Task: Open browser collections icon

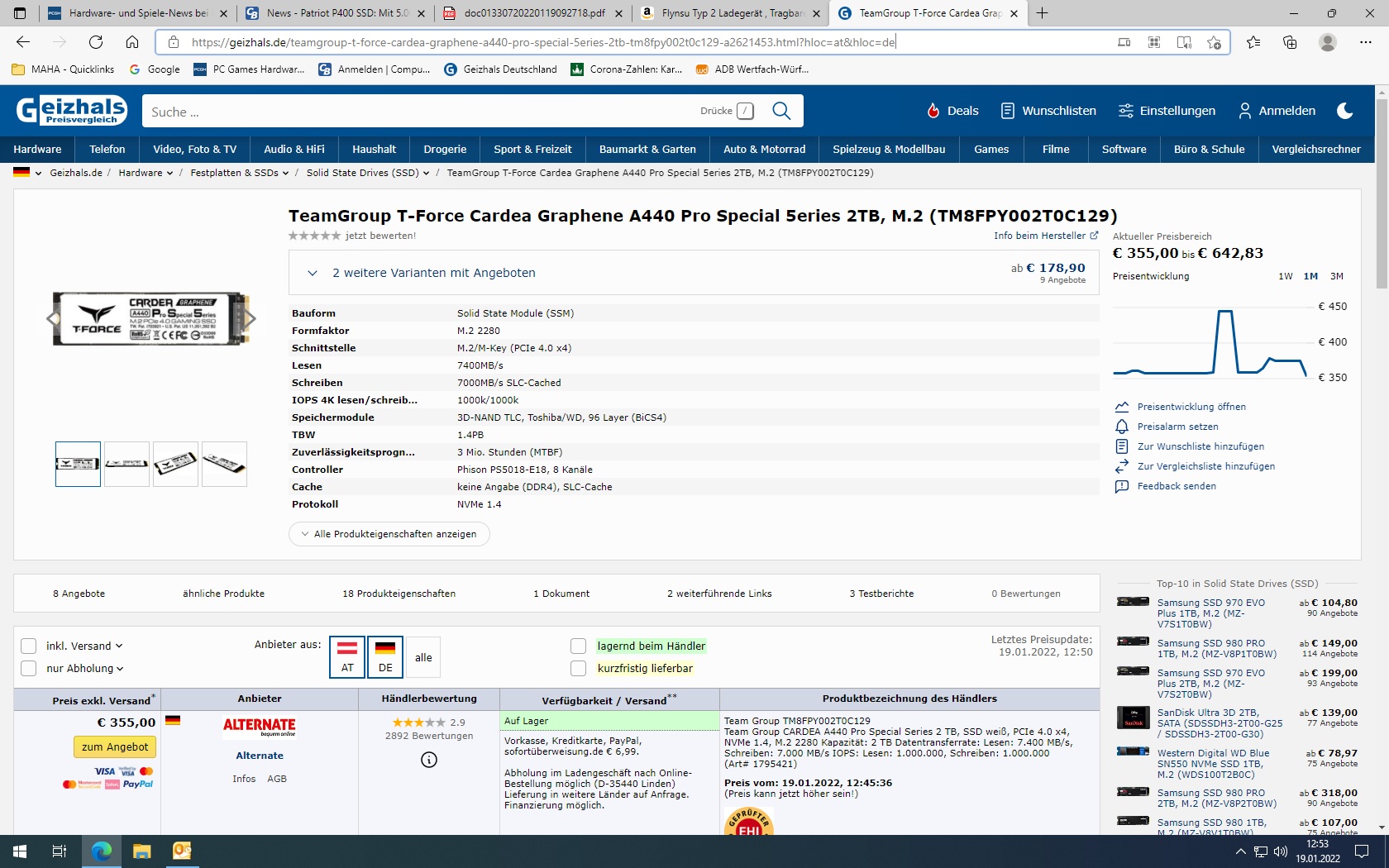Action: pos(1290,42)
